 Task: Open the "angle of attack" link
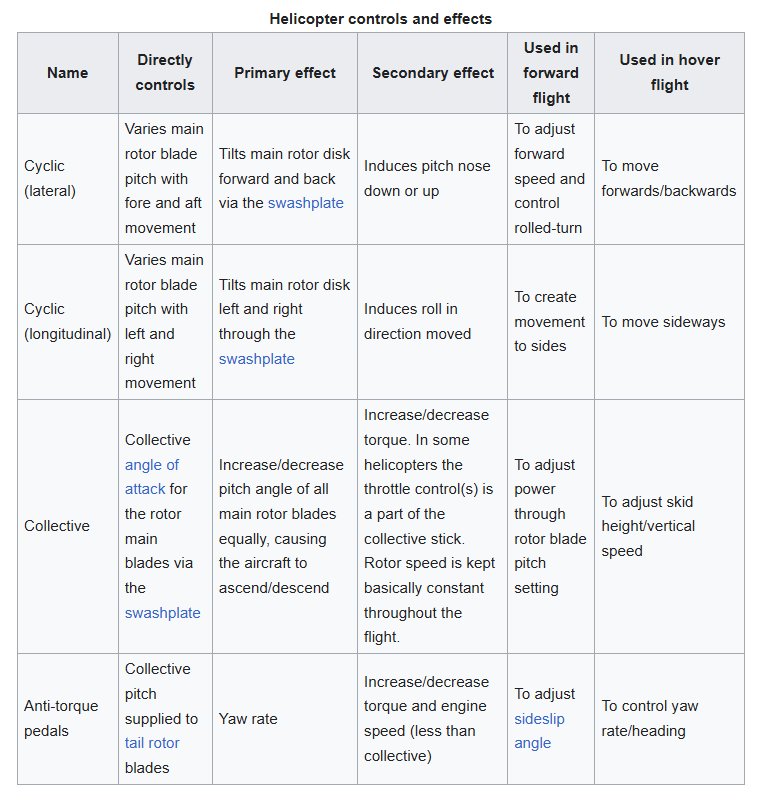[152, 477]
